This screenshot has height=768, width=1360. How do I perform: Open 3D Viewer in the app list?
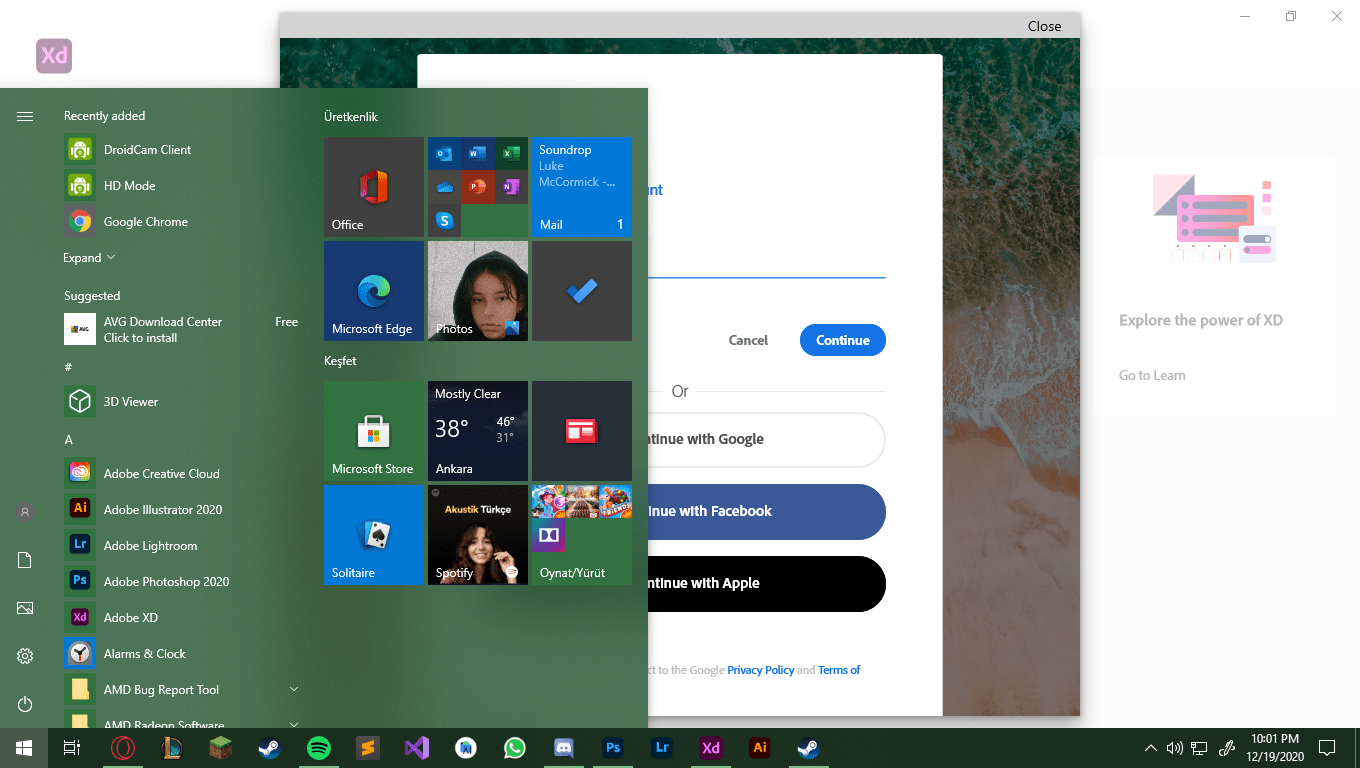pyautogui.click(x=182, y=402)
